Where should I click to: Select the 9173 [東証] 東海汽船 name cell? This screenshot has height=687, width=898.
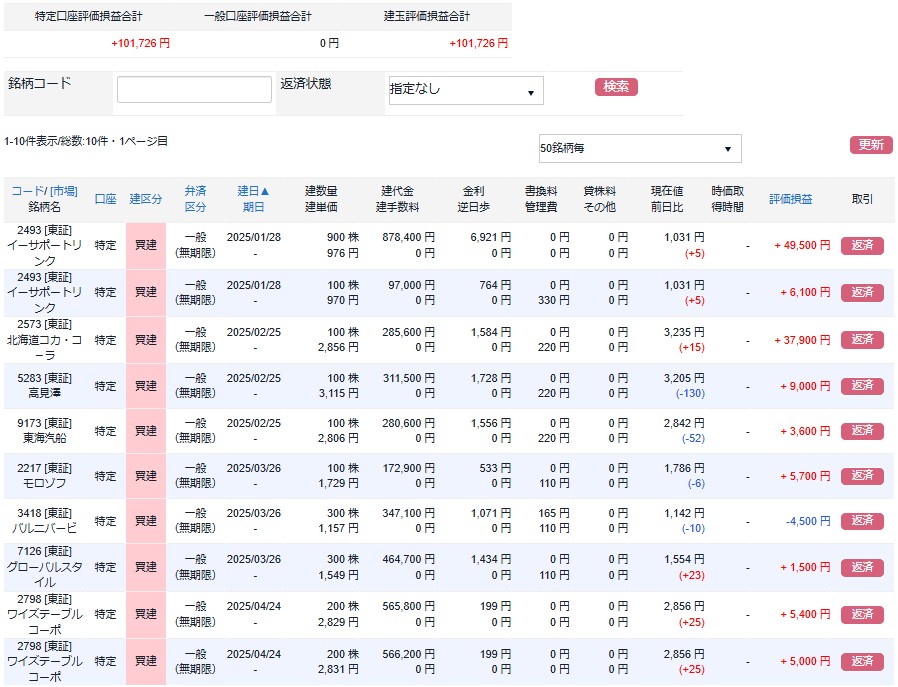point(45,431)
